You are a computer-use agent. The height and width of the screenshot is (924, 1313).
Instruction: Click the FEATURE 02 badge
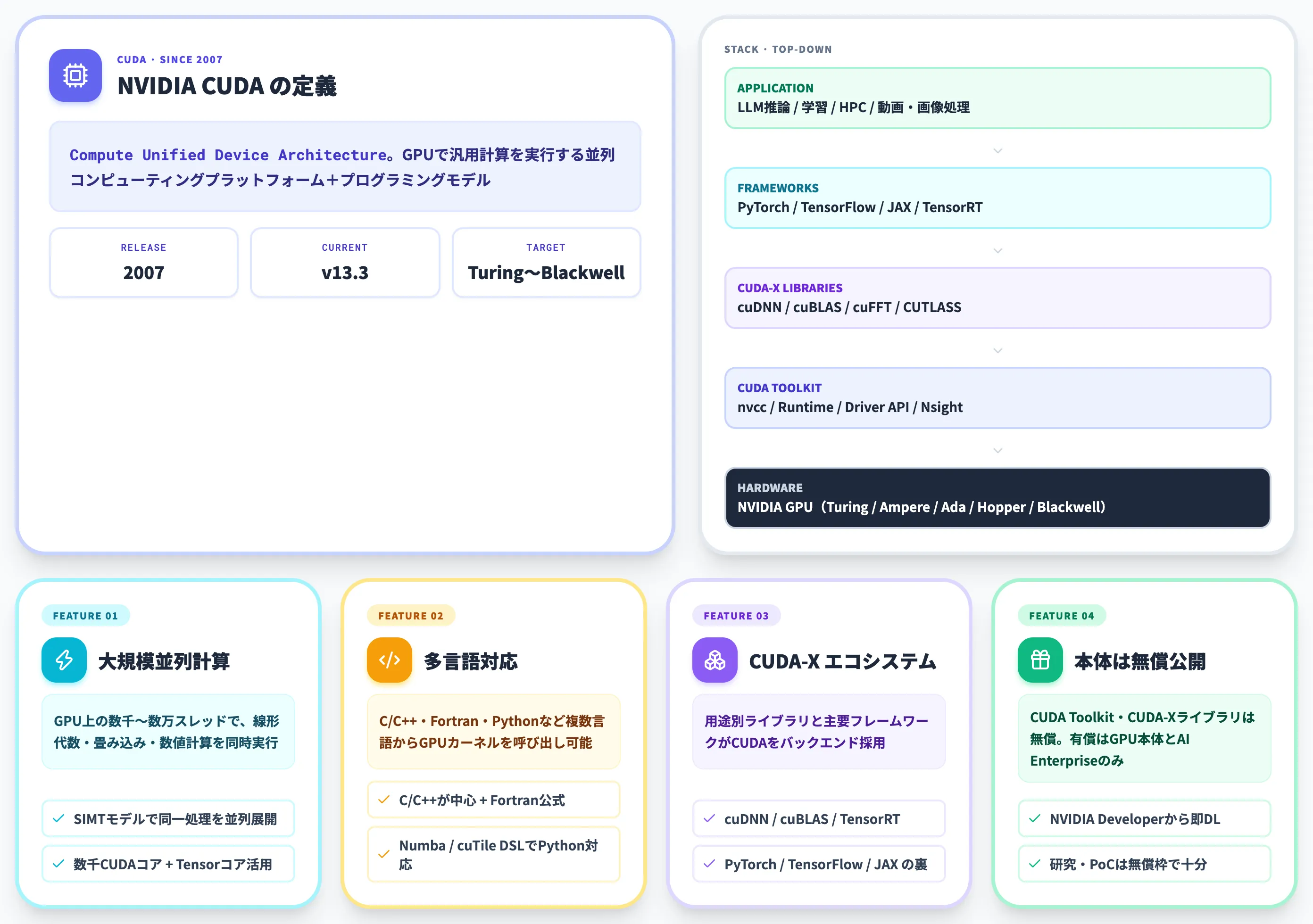[x=411, y=616]
